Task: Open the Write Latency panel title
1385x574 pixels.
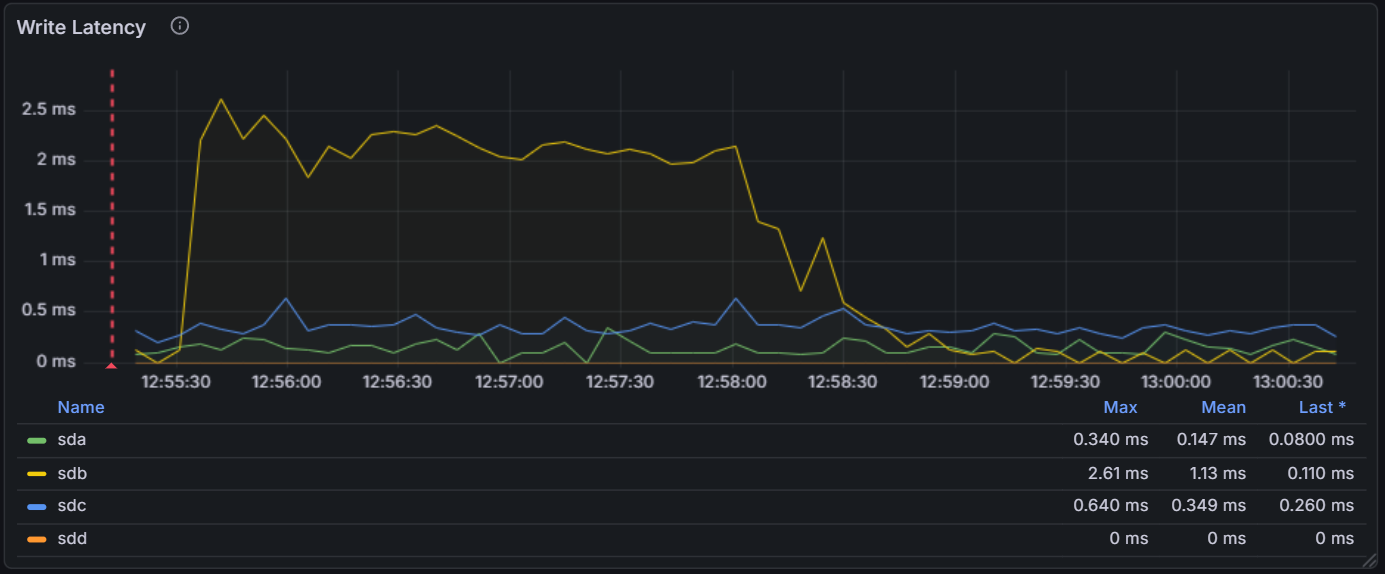Action: click(x=81, y=27)
